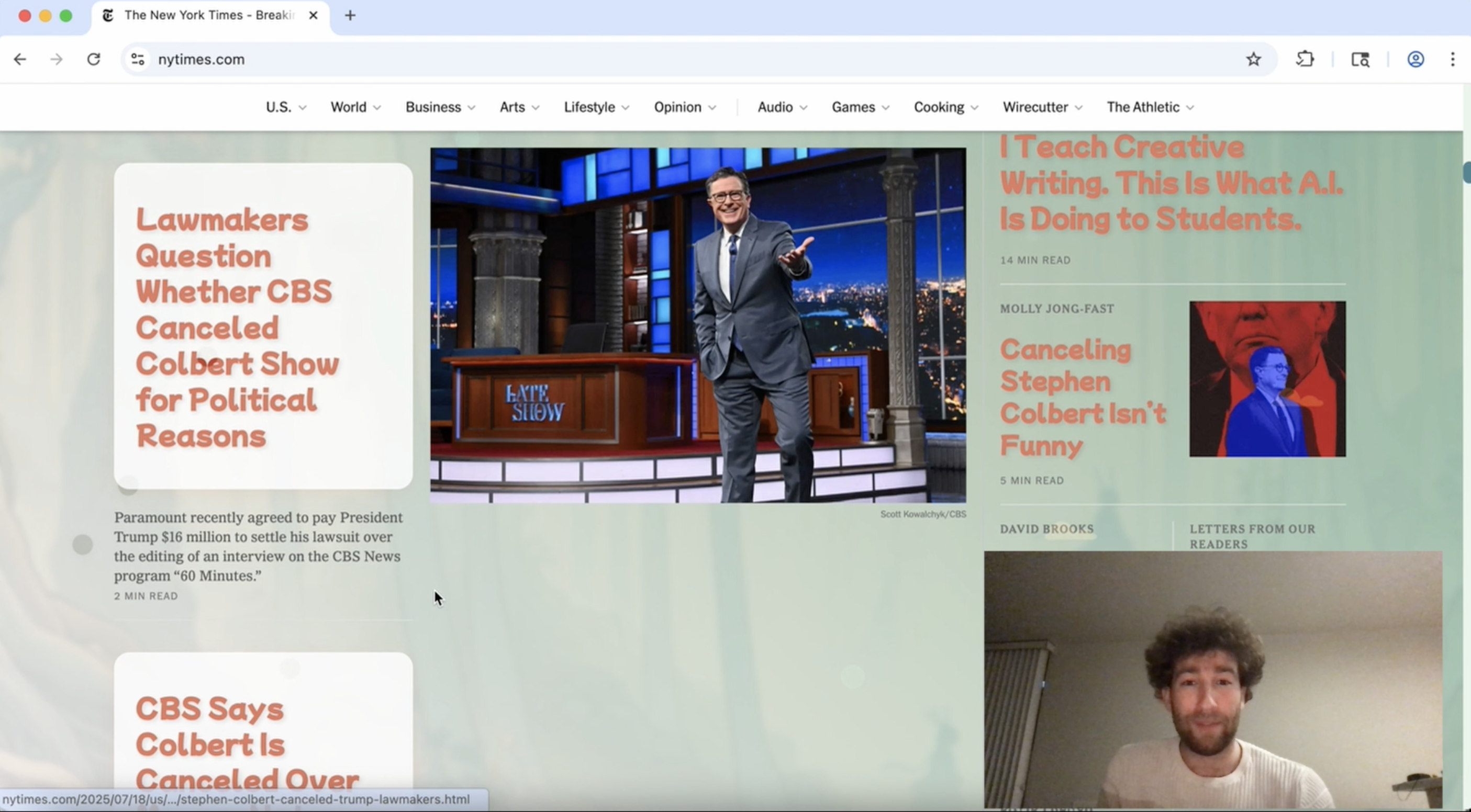Screen dimensions: 1471x812
Task: Click the MOLLY JONG-FAST byline
Action: click(1057, 309)
